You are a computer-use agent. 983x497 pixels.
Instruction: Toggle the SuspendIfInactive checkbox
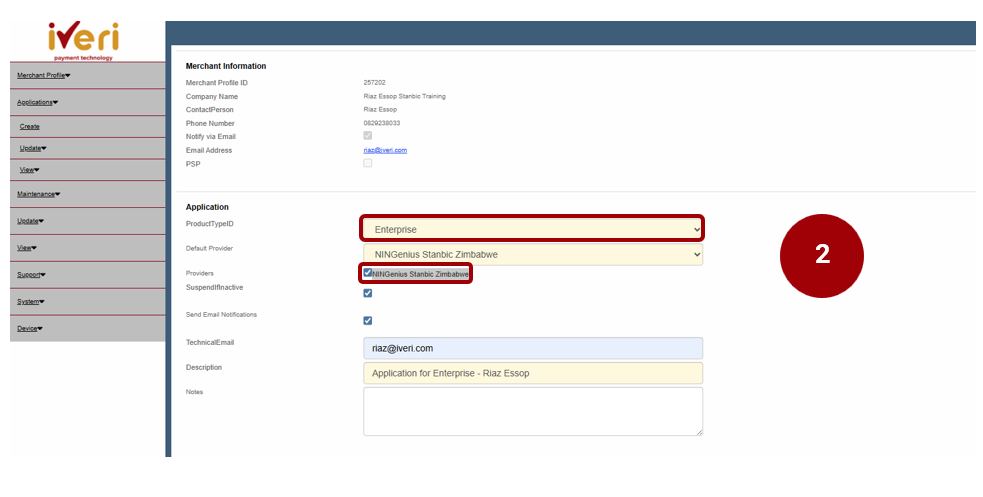click(367, 293)
